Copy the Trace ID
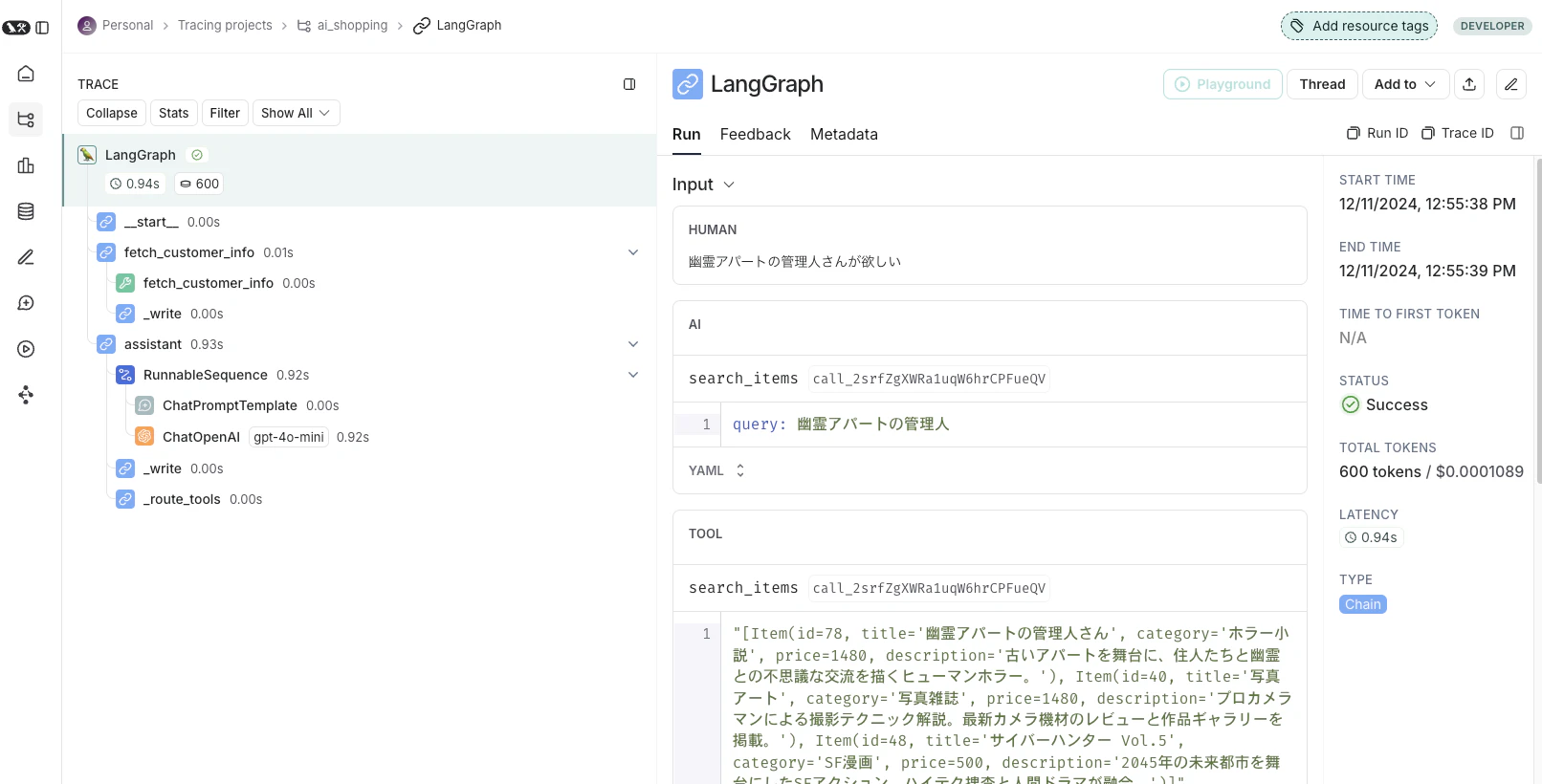The width and height of the screenshot is (1542, 784). tap(1458, 133)
